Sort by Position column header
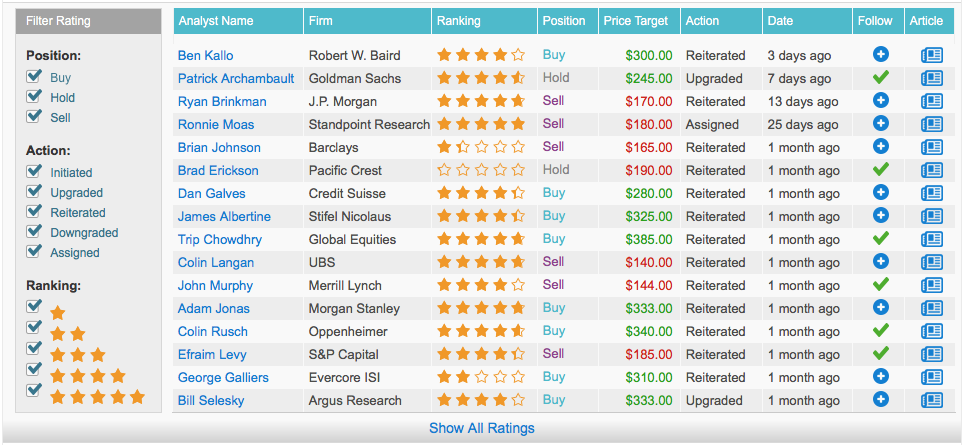This screenshot has width=966, height=445. [567, 21]
